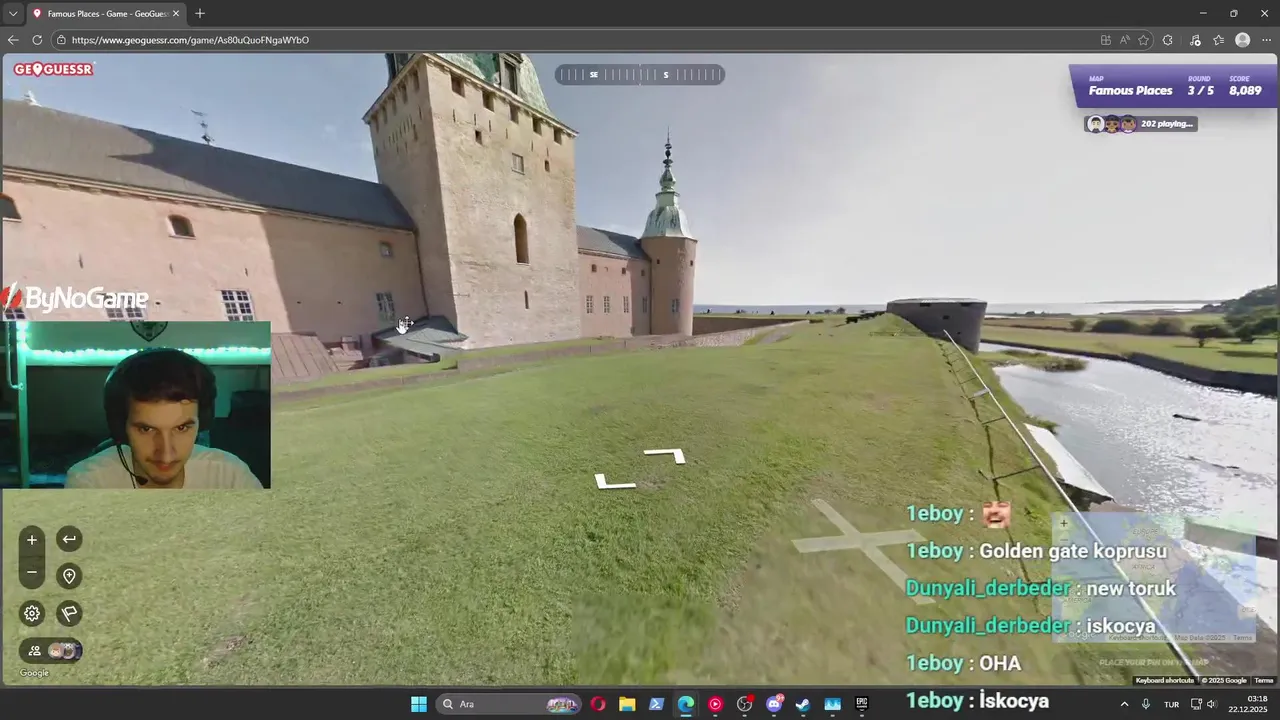This screenshot has width=1280, height=720.
Task: Return to checkpoint with pin icon
Action: coord(69,576)
